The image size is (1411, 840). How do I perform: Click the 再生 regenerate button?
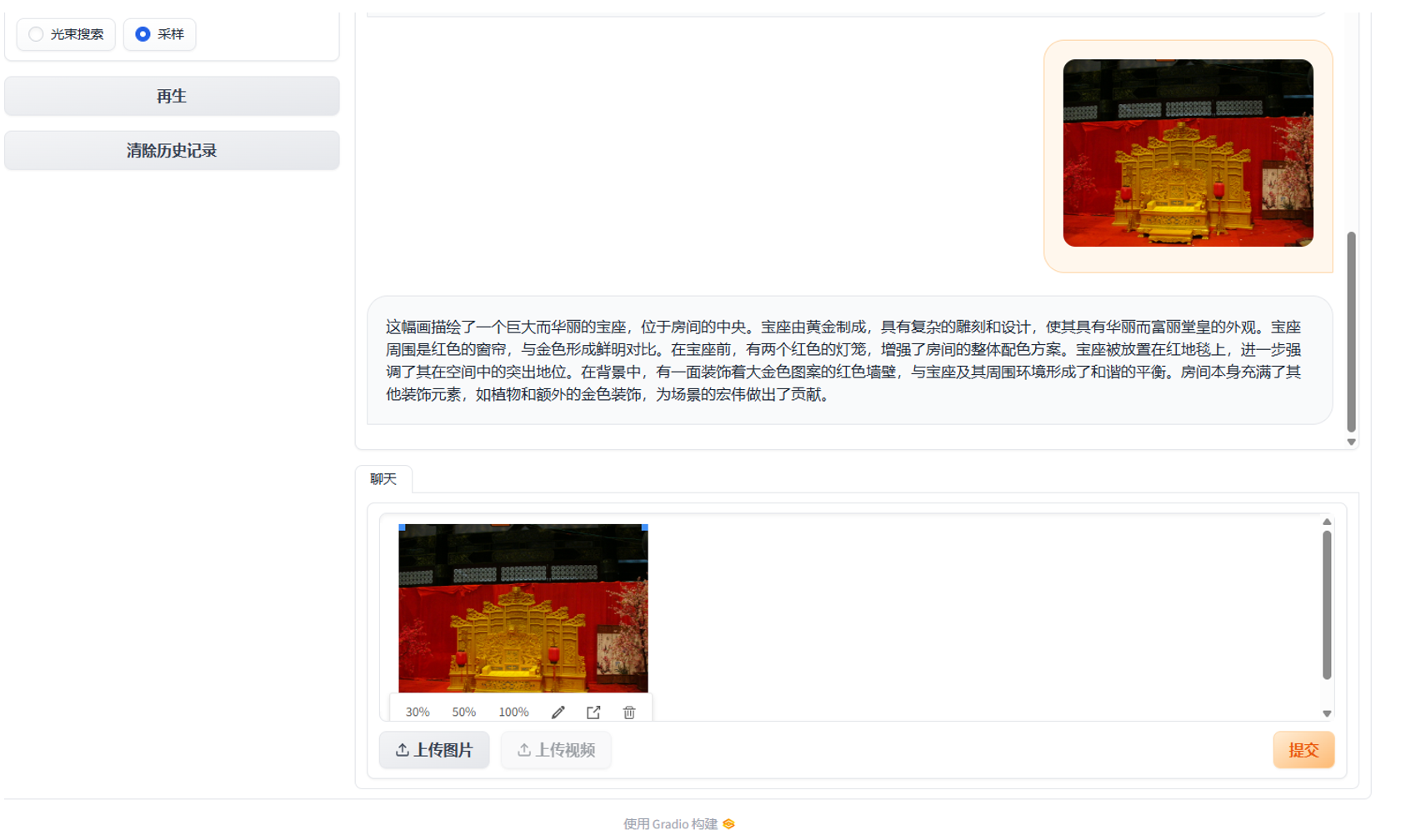click(x=172, y=96)
